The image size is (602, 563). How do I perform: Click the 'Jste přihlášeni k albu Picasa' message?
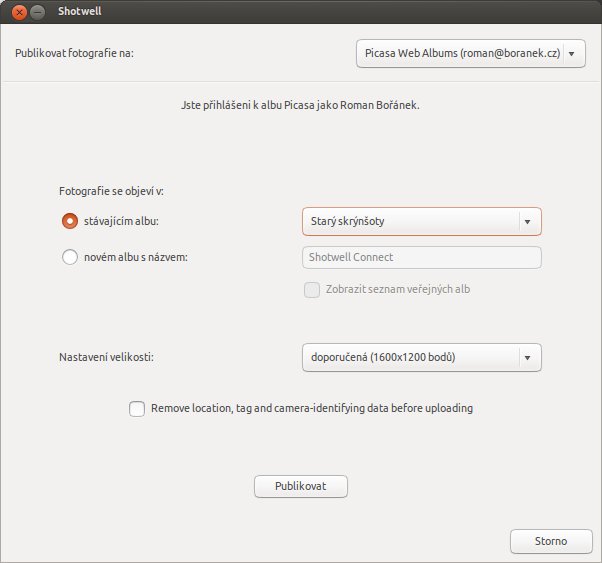click(300, 105)
